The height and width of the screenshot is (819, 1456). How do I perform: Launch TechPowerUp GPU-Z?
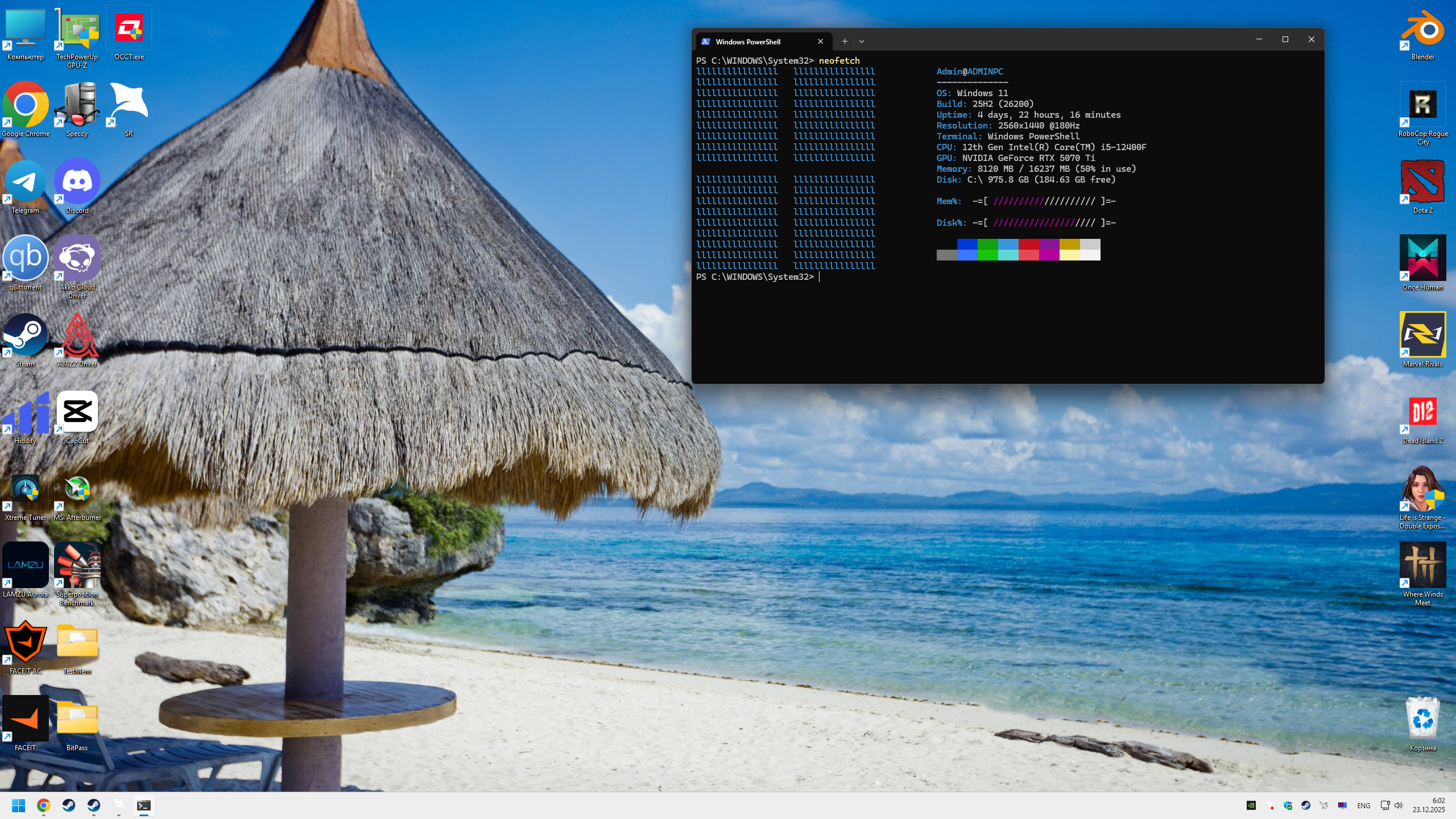(77, 28)
